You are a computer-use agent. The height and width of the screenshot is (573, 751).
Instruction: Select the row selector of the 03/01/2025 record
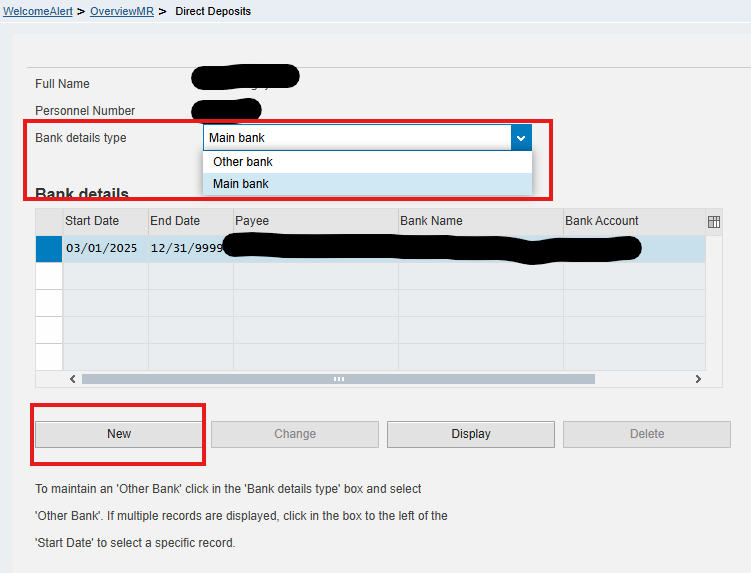[49, 249]
